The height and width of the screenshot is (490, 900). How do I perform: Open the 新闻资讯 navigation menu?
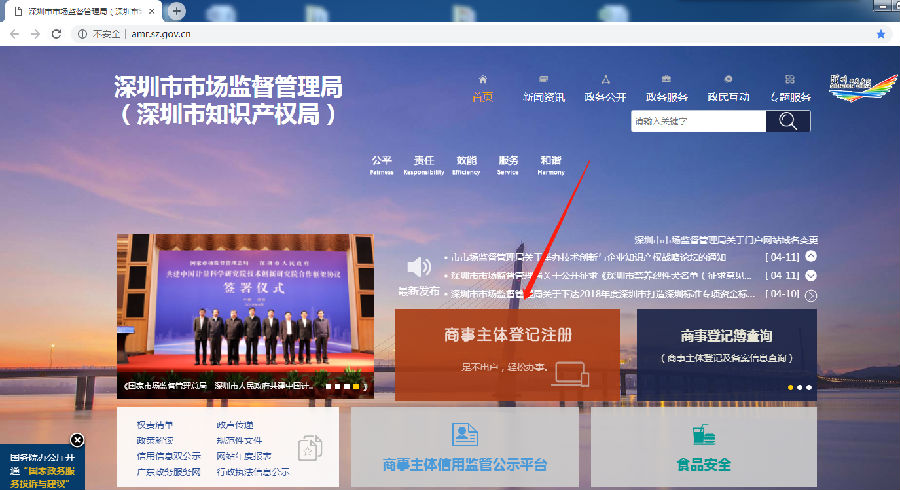pos(543,97)
